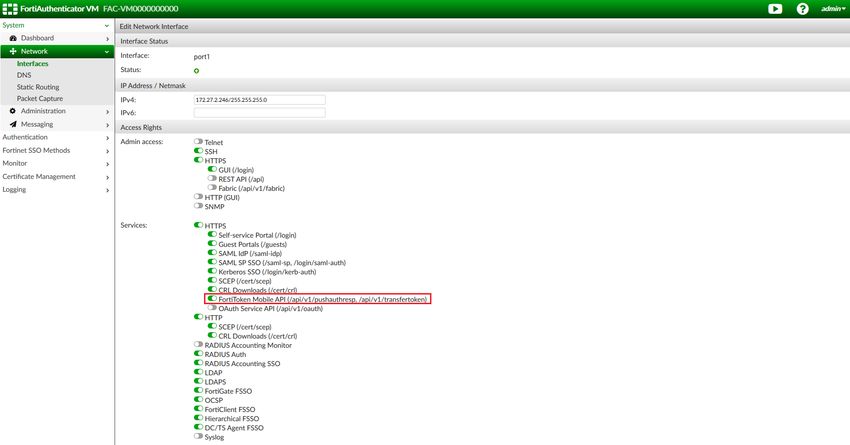Expand the Messaging submenu arrow
This screenshot has height=445, width=850.
(x=107, y=125)
